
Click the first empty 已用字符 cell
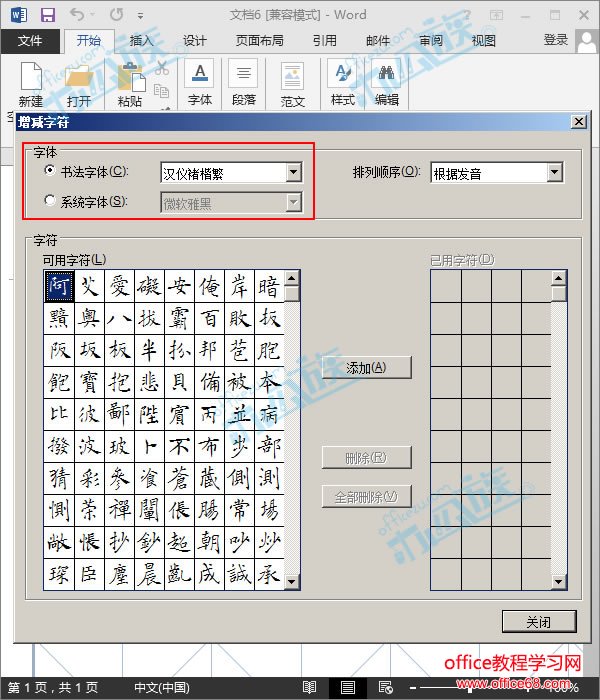pos(446,287)
